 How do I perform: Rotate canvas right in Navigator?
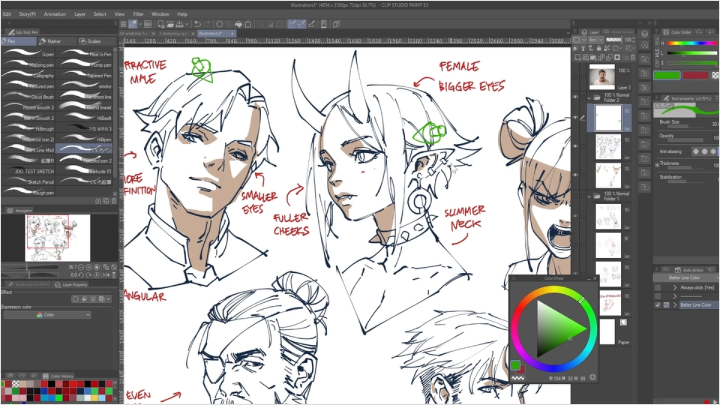coord(89,275)
